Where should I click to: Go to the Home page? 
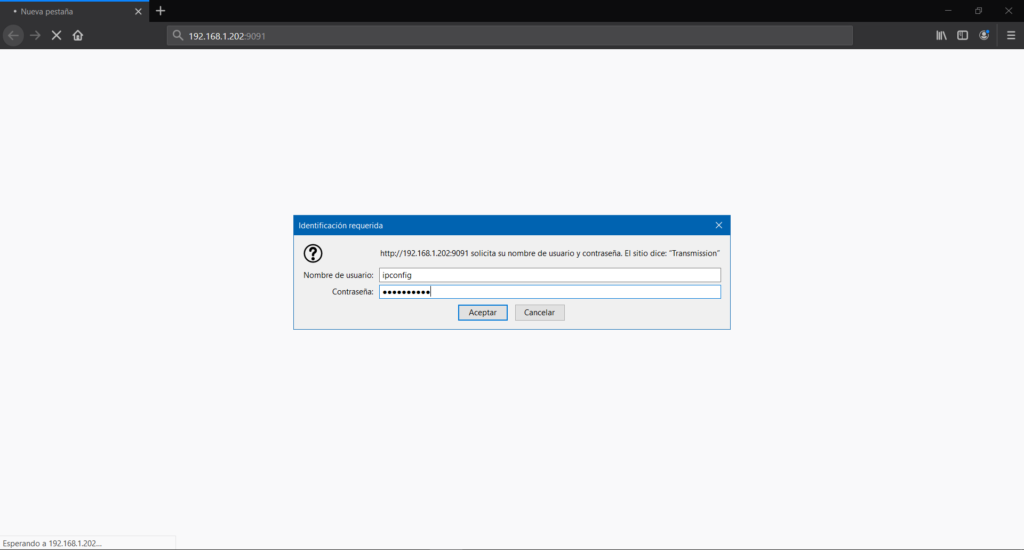click(78, 35)
